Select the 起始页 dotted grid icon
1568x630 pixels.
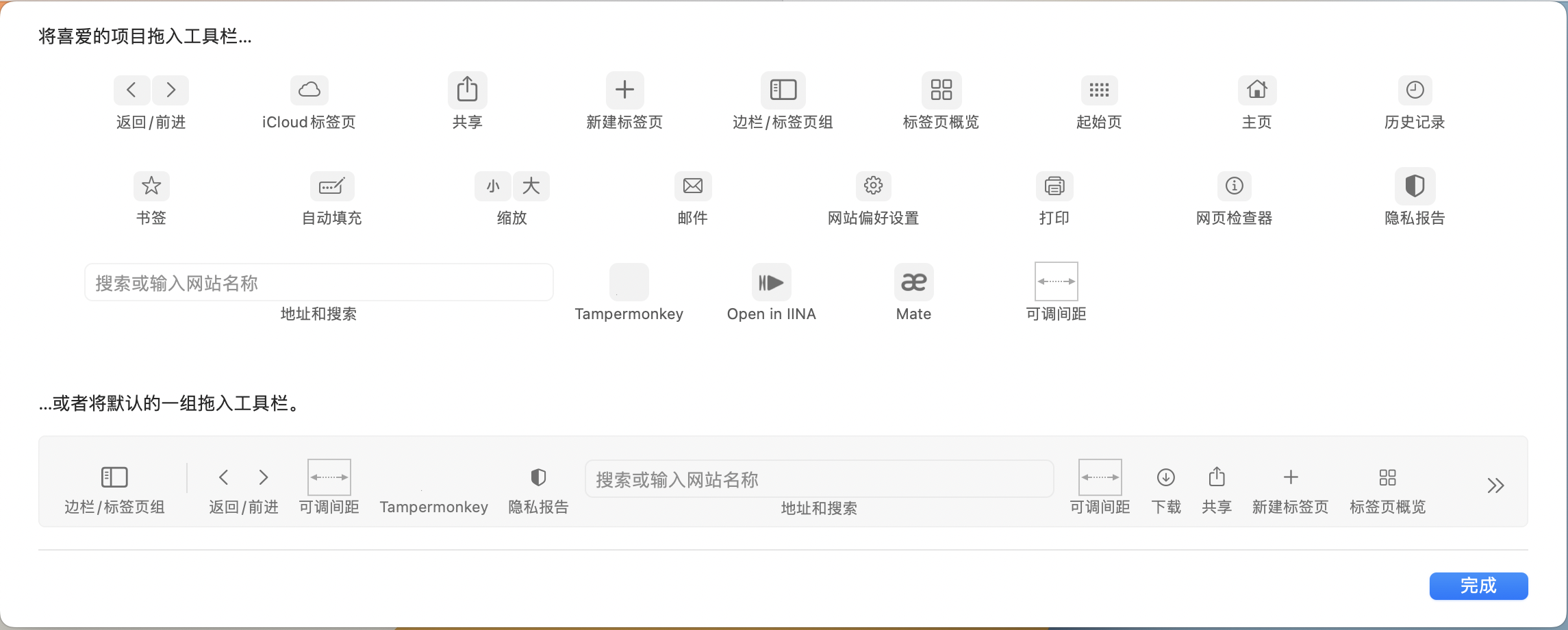tap(1099, 90)
